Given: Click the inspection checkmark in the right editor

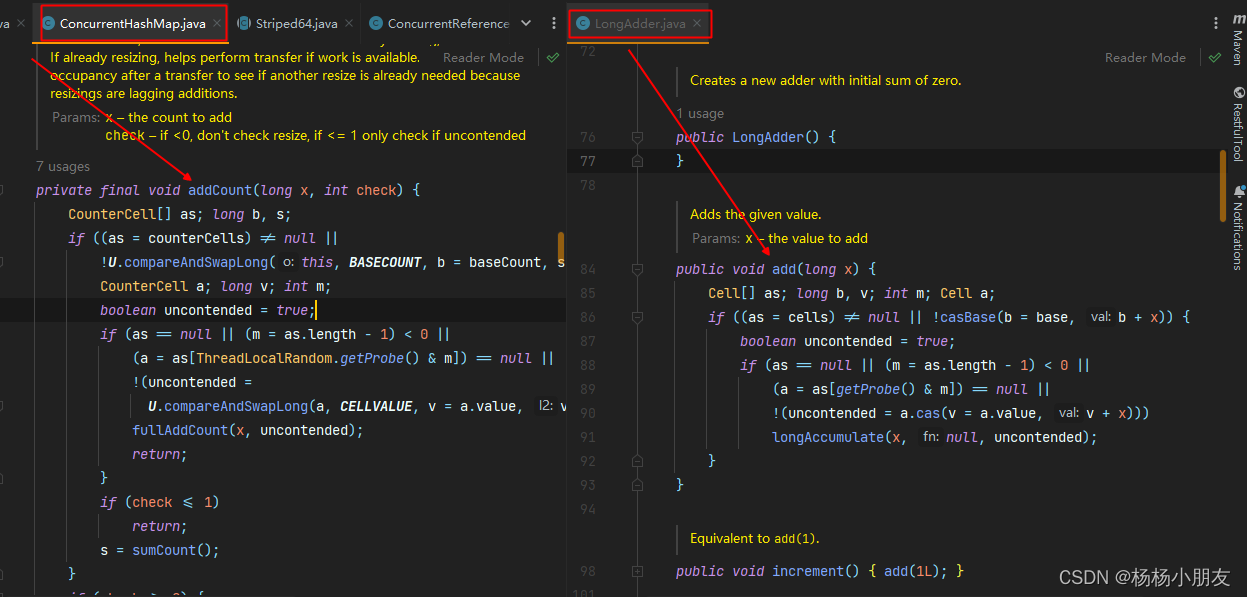Looking at the screenshot, I should tap(1213, 58).
